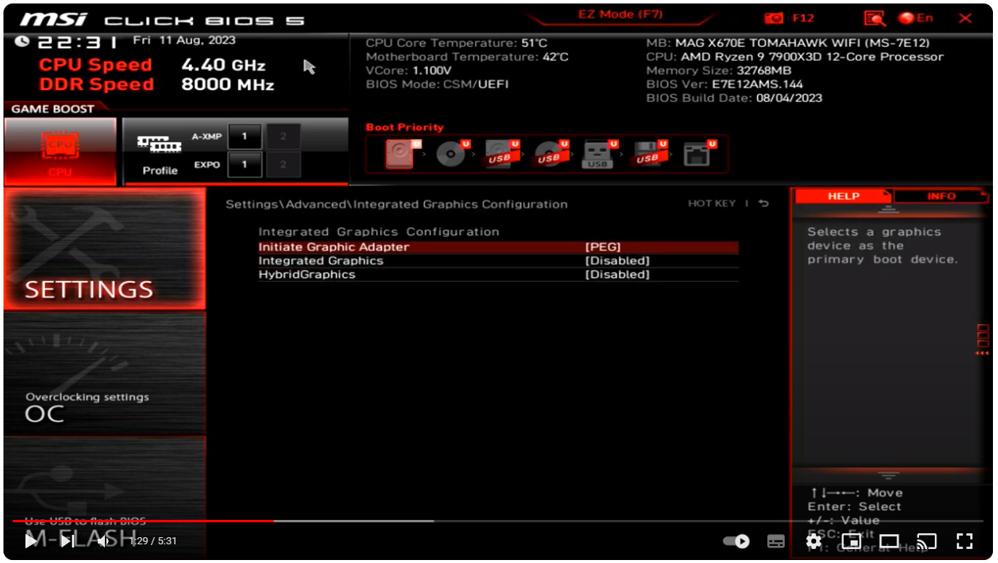998x563 pixels.
Task: Enable miniplayer mode
Action: (x=852, y=541)
